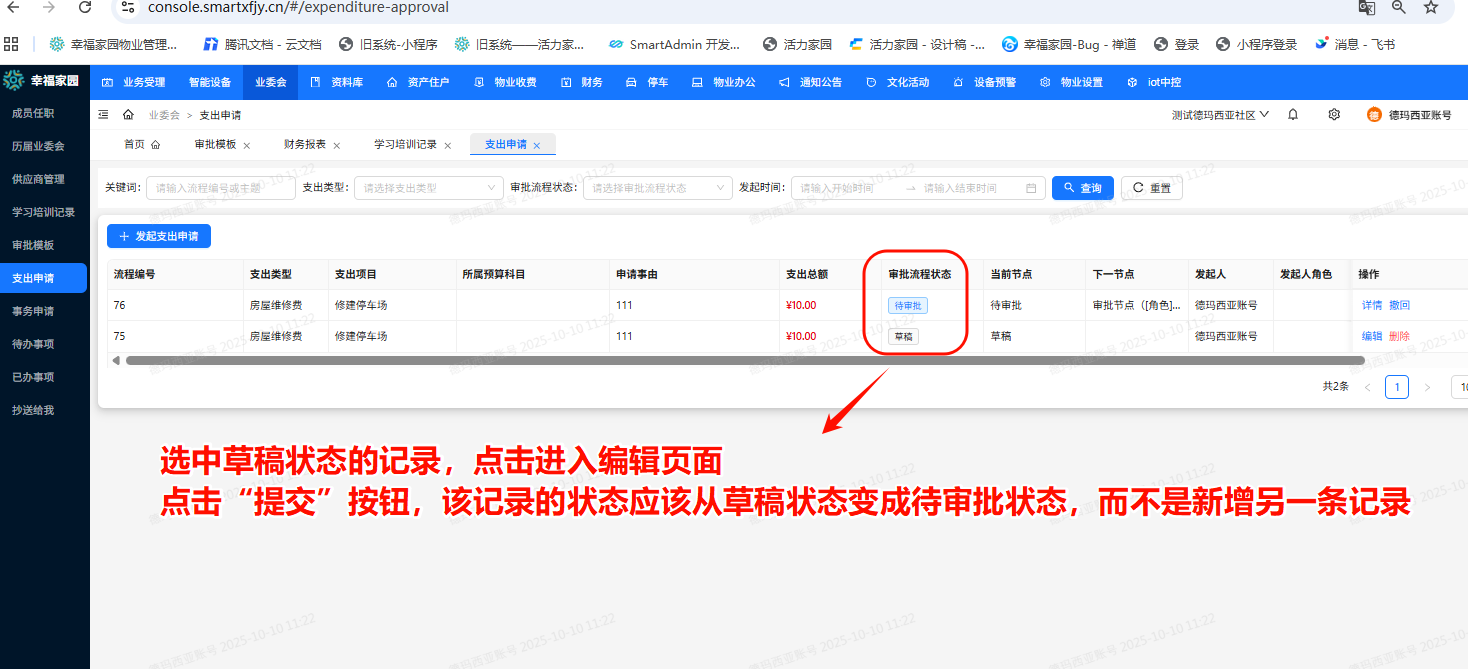Viewport: 1468px width, 669px height.
Task: Expand the 支出类型 dropdown
Action: [x=428, y=188]
